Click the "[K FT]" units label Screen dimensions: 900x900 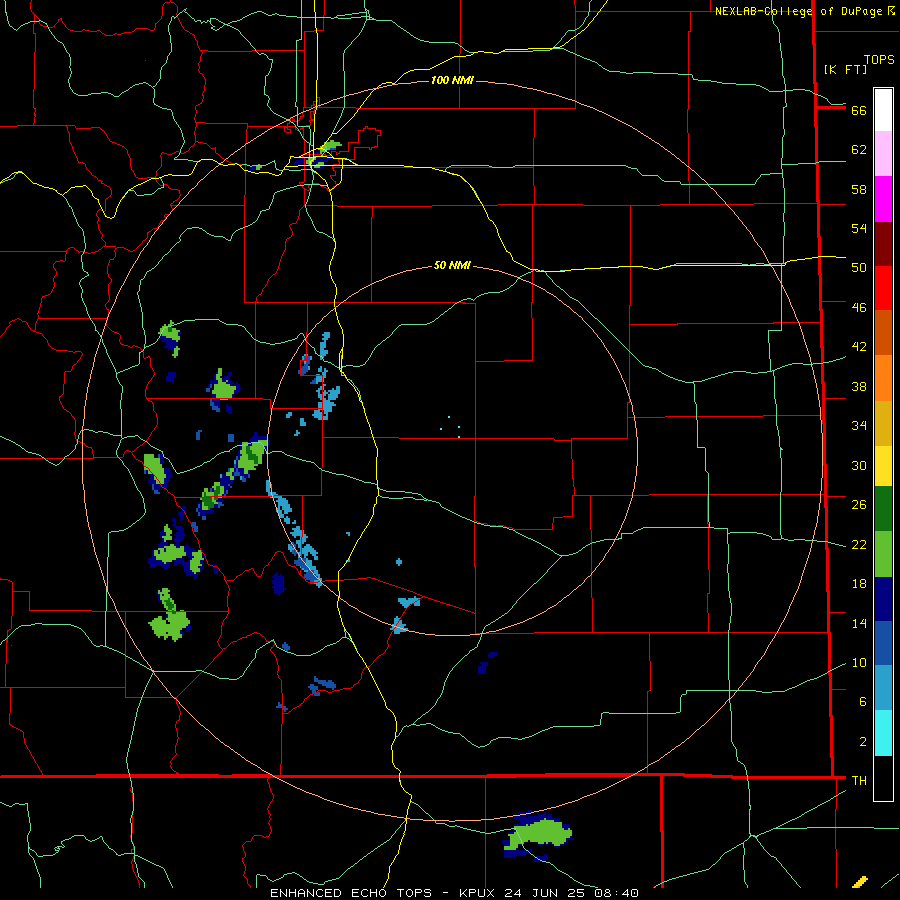click(x=846, y=69)
